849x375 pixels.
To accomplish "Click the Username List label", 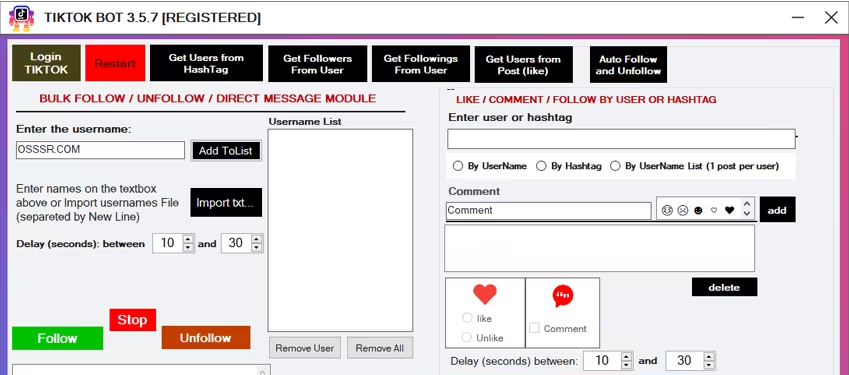I will tap(305, 122).
